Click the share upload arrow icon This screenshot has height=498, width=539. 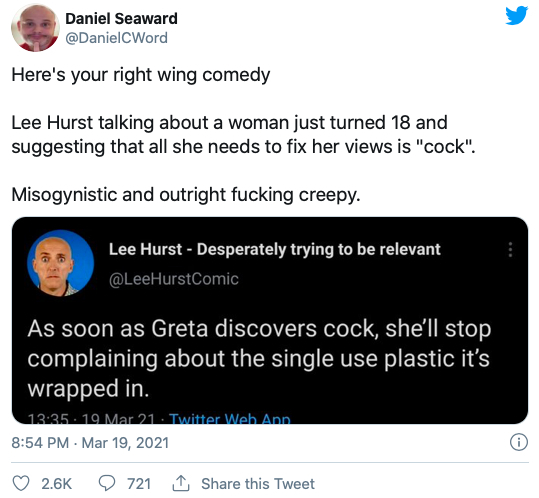point(181,483)
